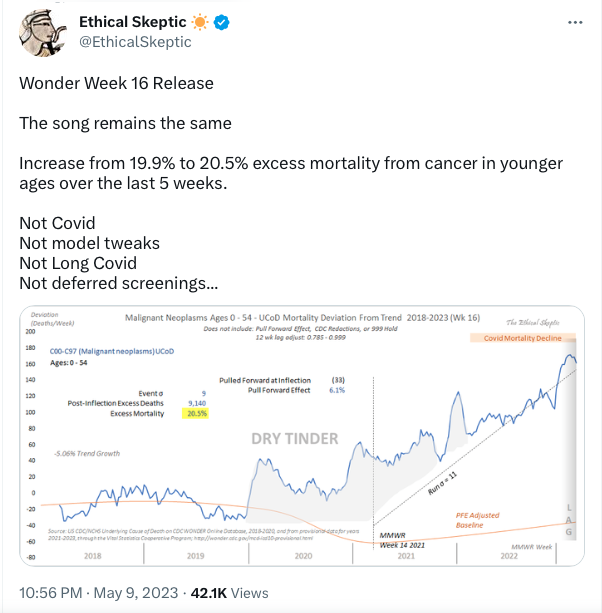Open the Ethical Skeptic display name
602x613 pixels.
(133, 22)
